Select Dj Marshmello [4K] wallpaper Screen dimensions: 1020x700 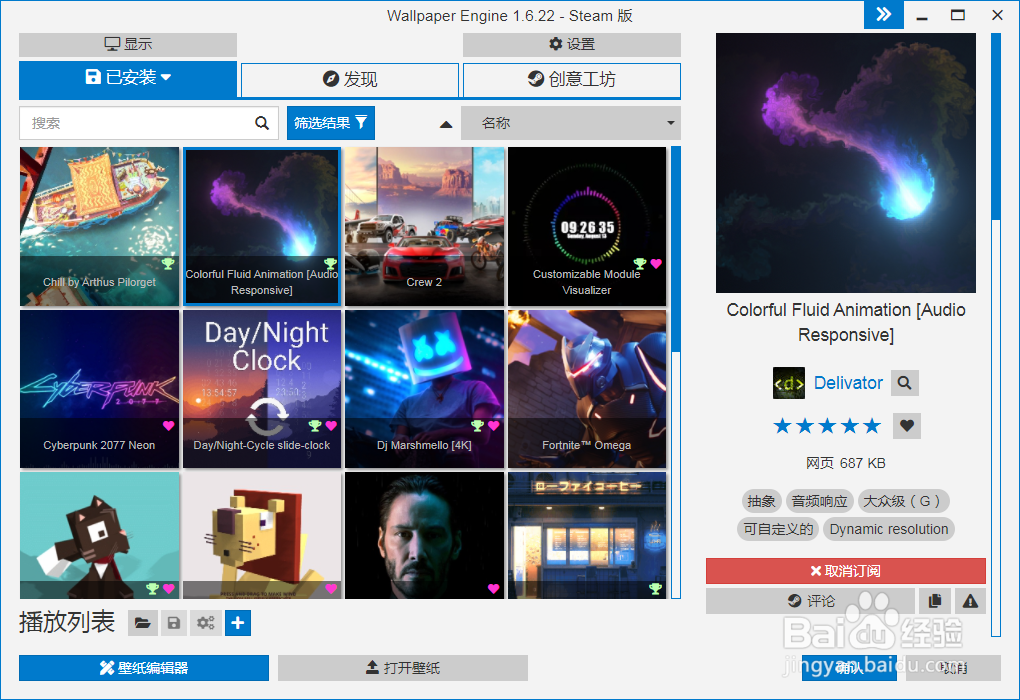(x=424, y=389)
